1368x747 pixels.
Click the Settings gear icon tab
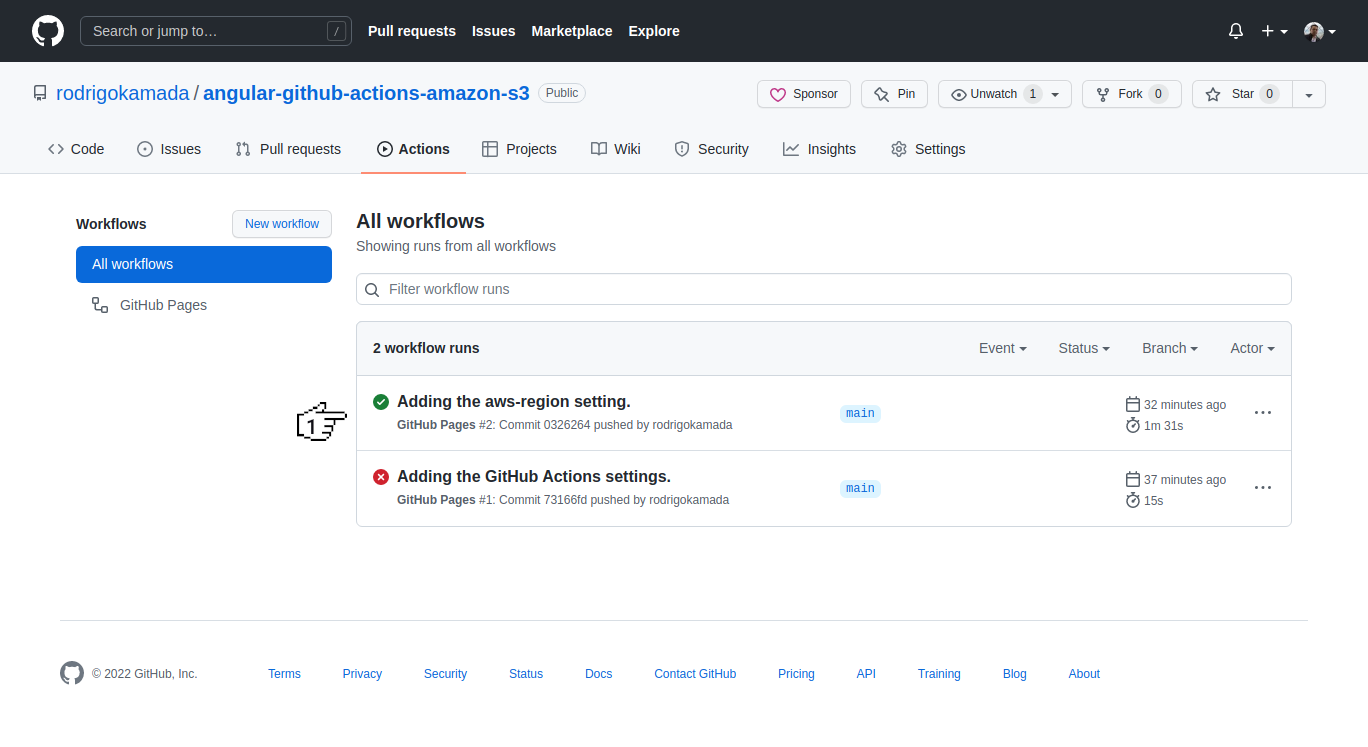[x=899, y=148]
